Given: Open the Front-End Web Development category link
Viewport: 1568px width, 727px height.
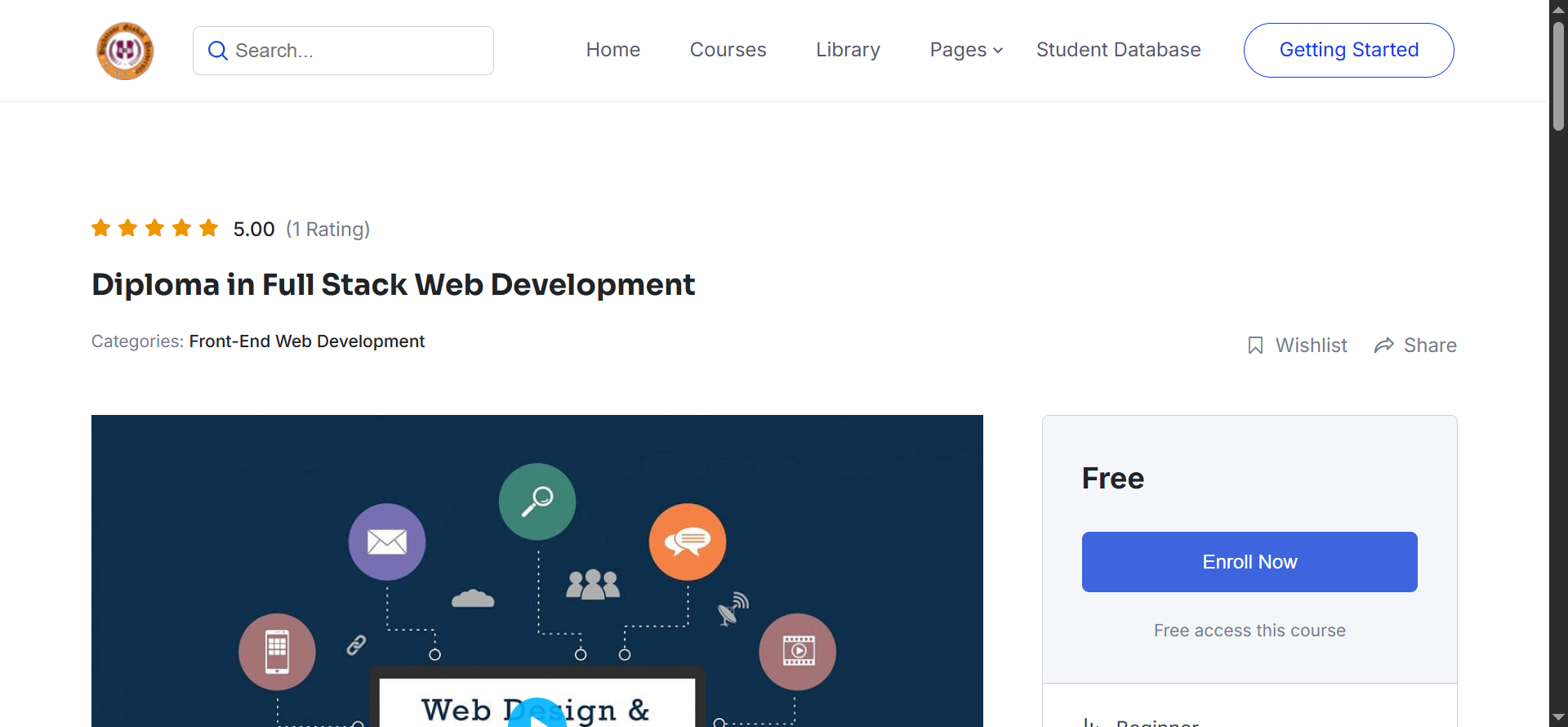Looking at the screenshot, I should (x=306, y=341).
